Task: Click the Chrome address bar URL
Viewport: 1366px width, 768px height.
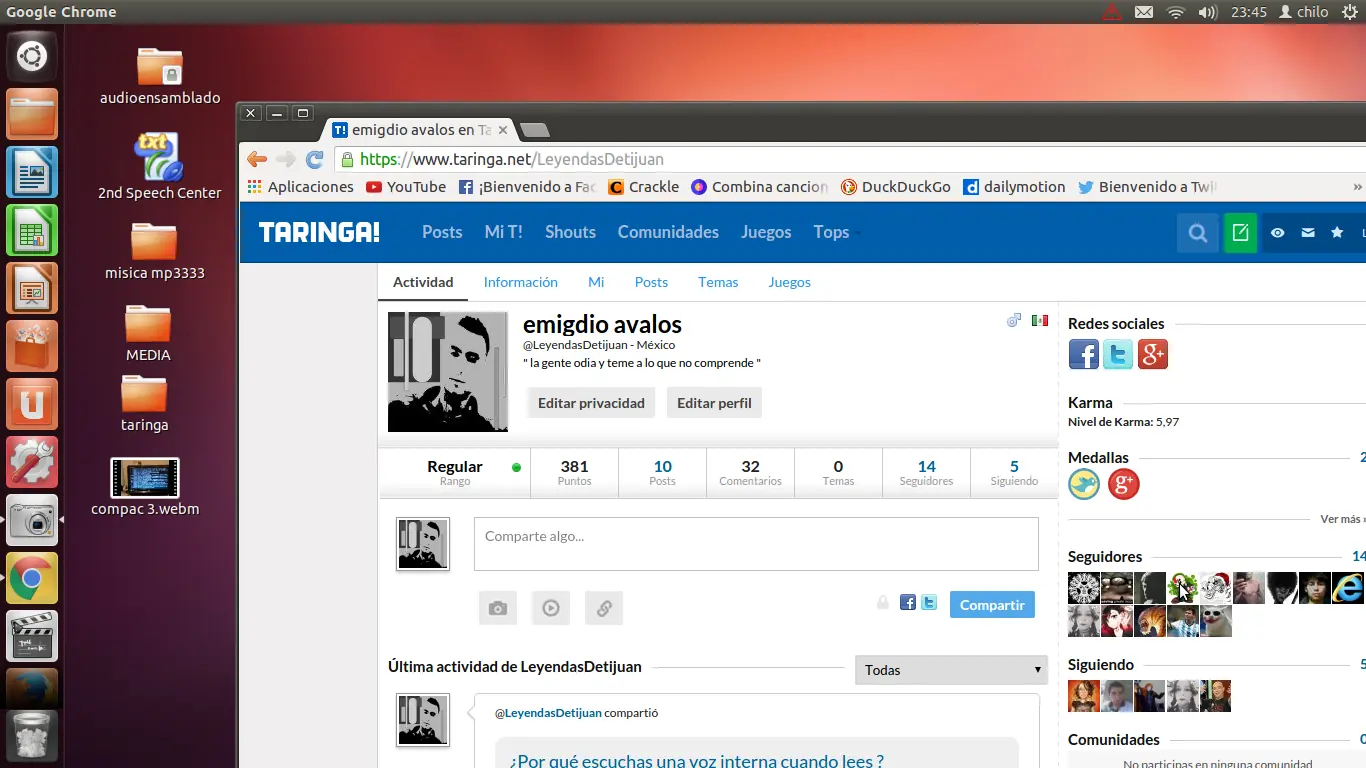Action: [511, 159]
